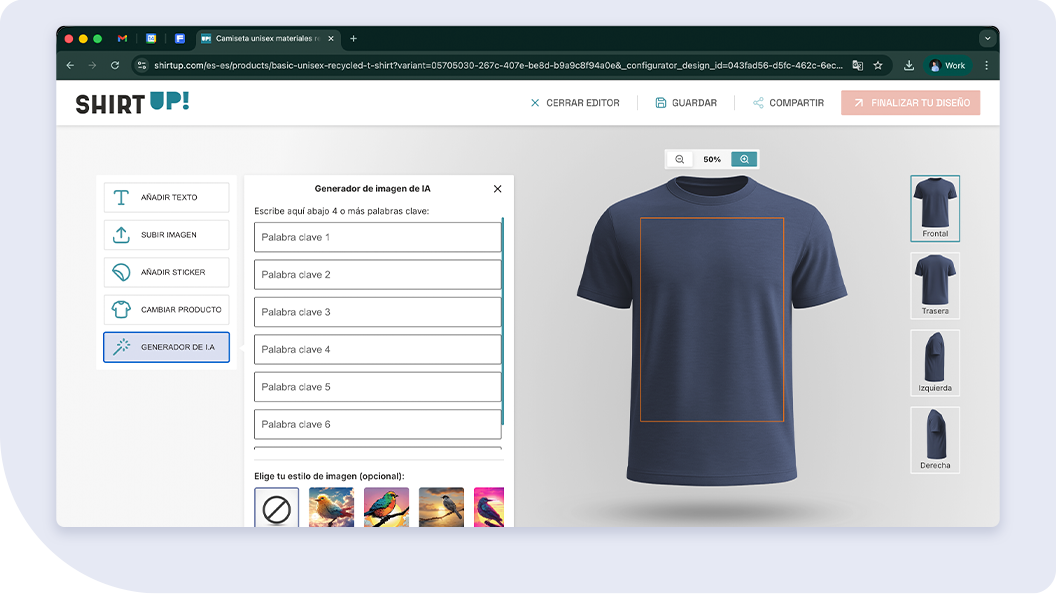
Task: Focus the Palabra clave 6 field
Action: (377, 424)
